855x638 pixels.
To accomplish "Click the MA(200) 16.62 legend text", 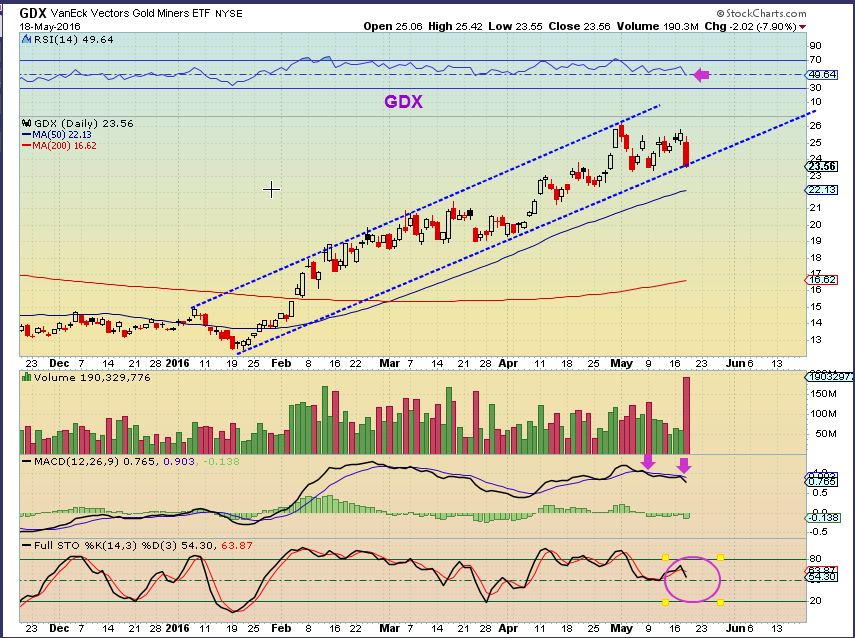I will (x=64, y=146).
